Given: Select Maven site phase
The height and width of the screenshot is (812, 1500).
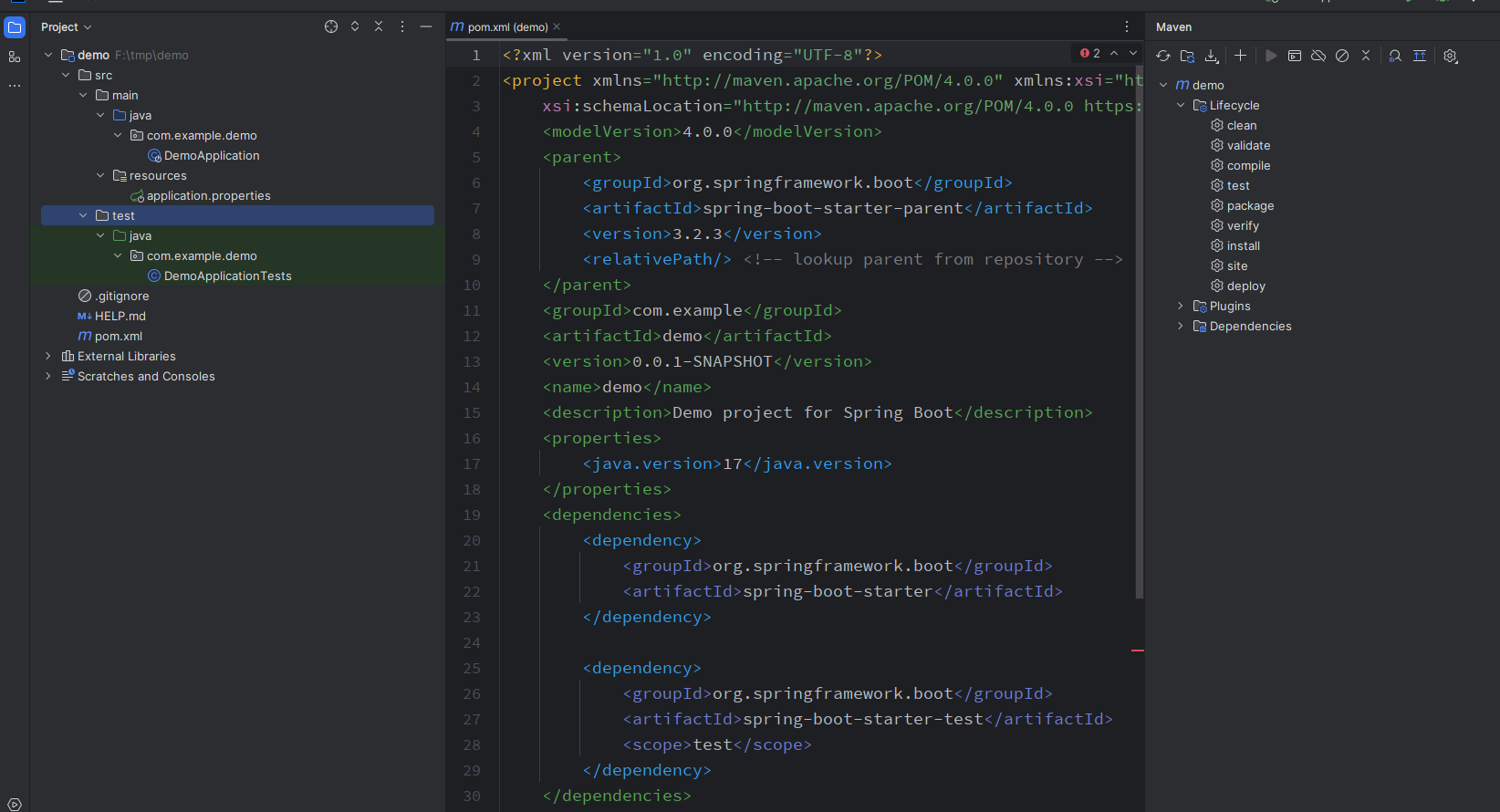Looking at the screenshot, I should [x=1237, y=265].
